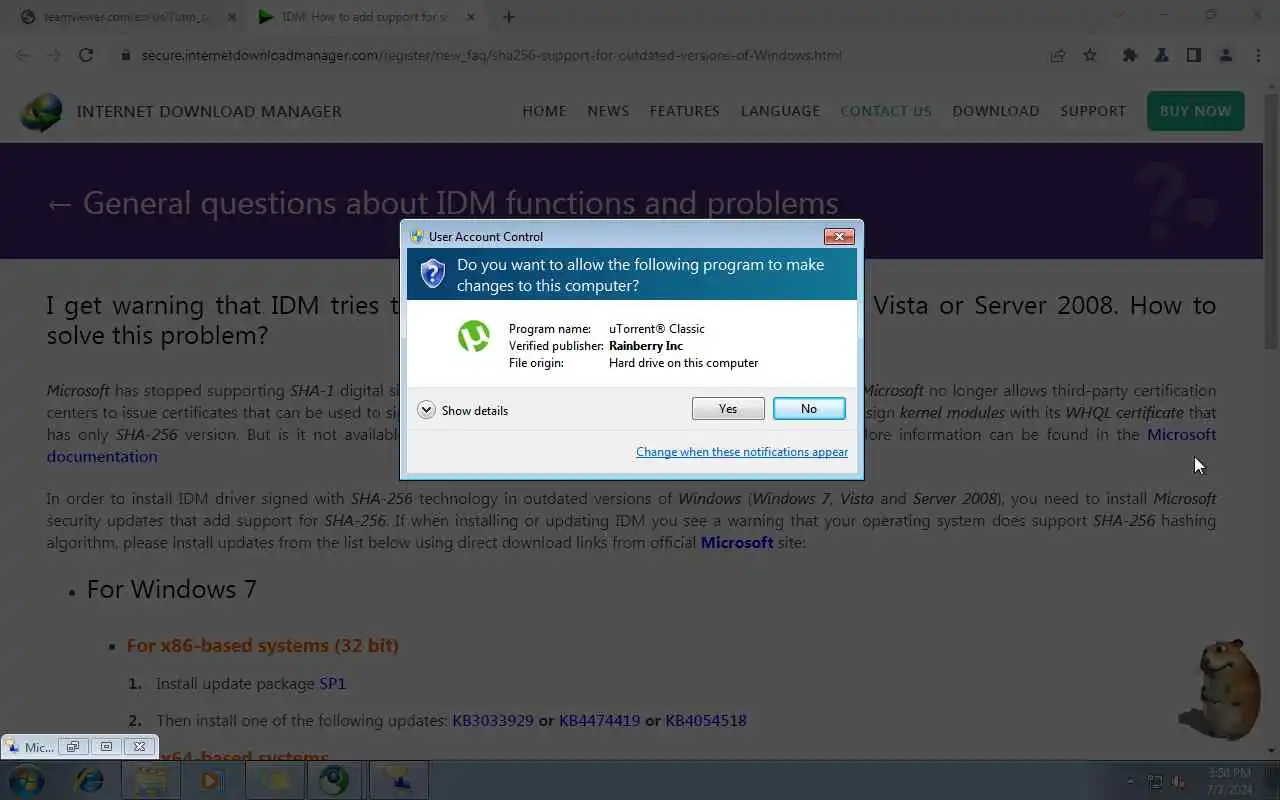1280x800 pixels.
Task: Go forward in the browser
Action: click(x=54, y=55)
